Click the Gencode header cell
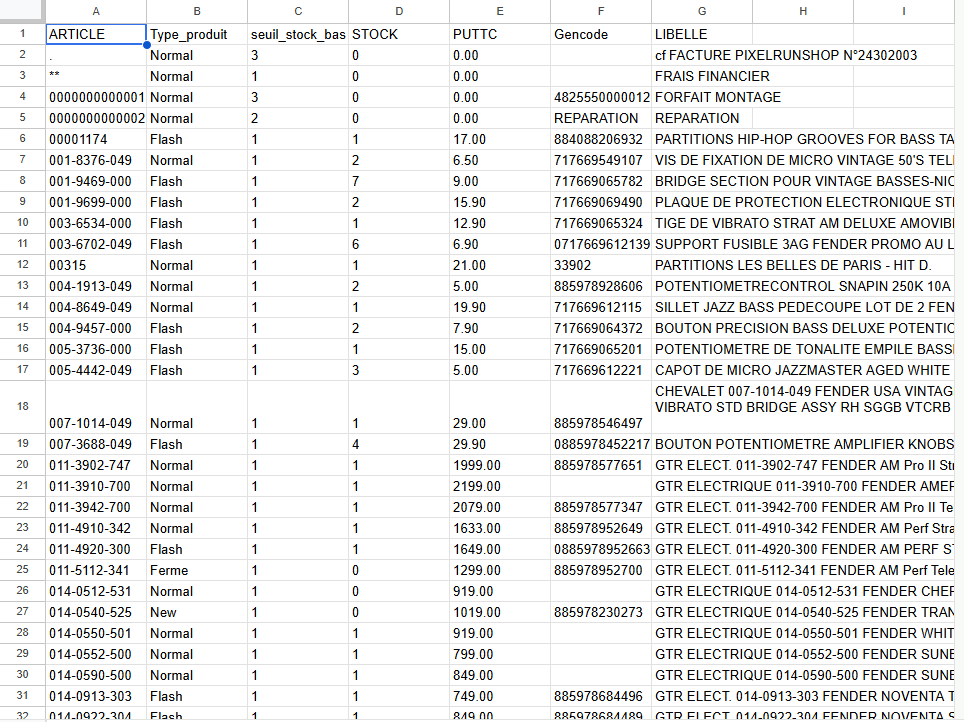 click(x=600, y=34)
